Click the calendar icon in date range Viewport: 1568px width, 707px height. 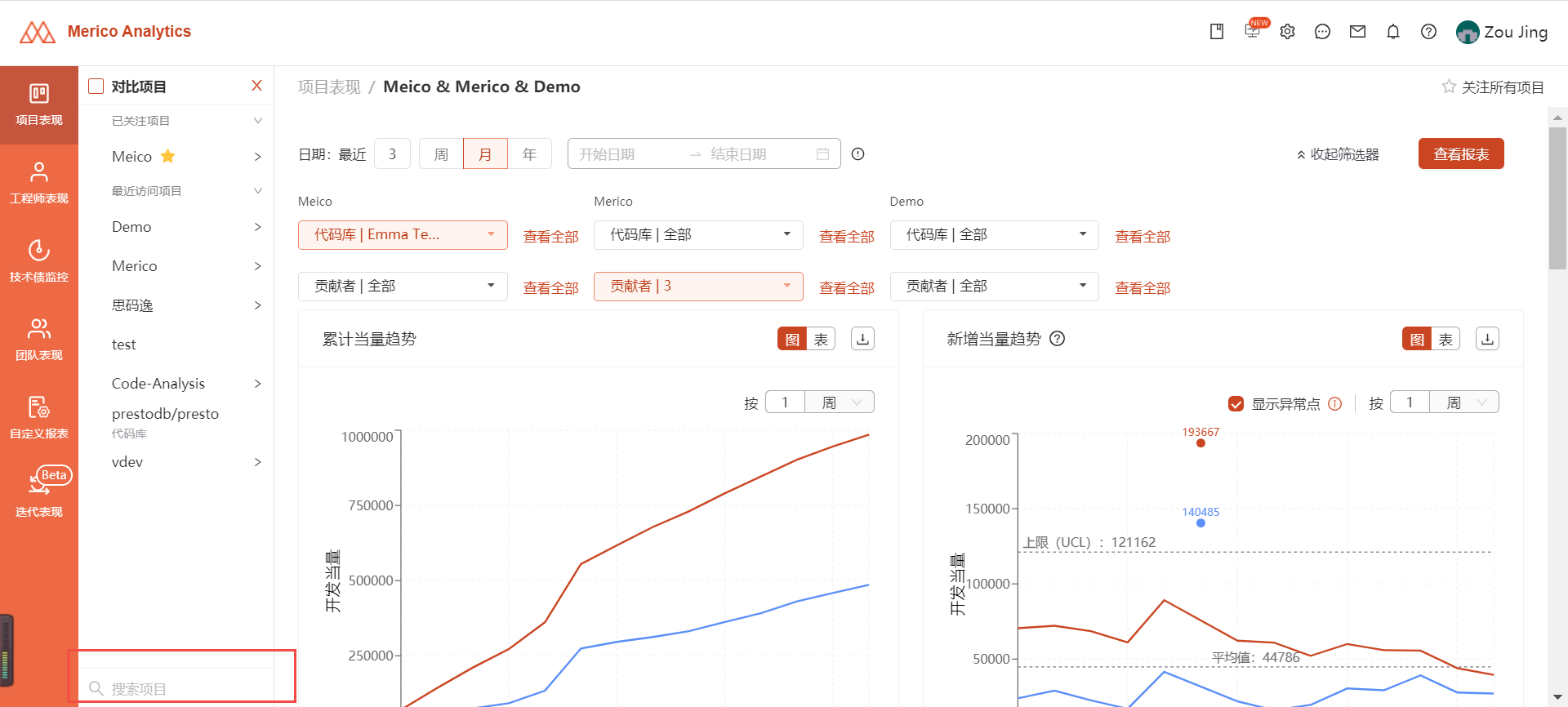(x=822, y=154)
